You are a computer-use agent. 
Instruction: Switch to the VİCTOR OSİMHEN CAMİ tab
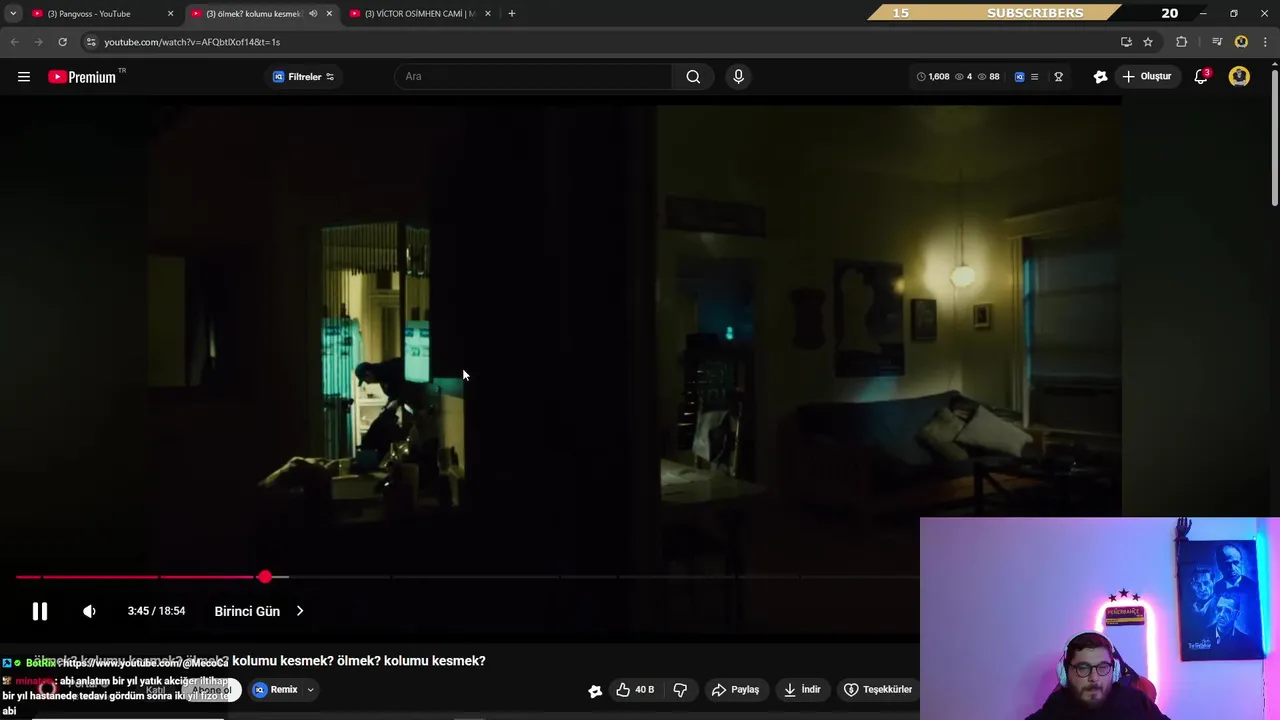coord(420,14)
